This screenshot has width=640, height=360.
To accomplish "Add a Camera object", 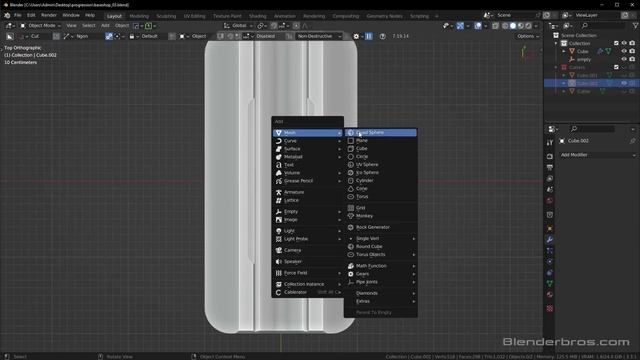I will click(308, 250).
